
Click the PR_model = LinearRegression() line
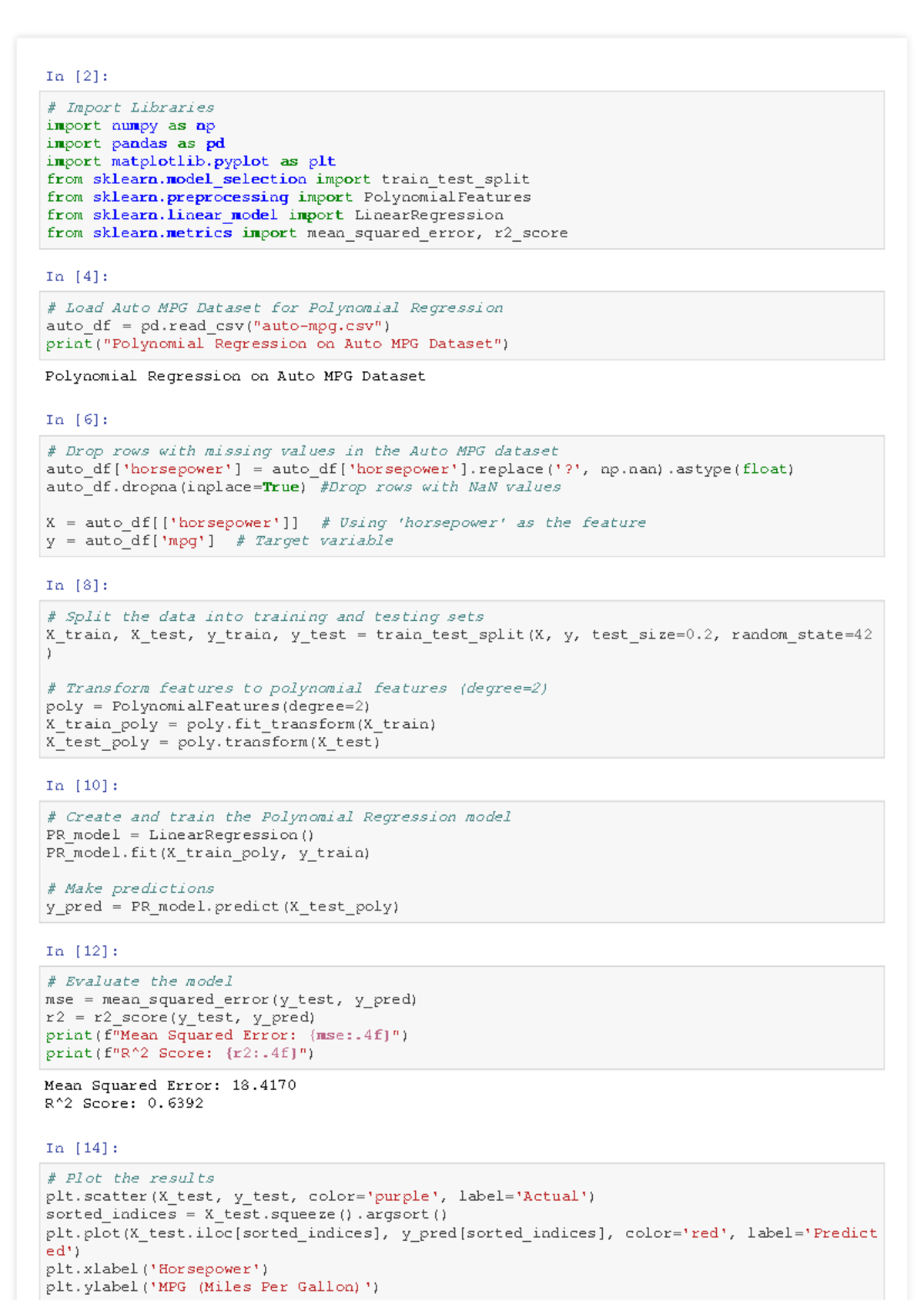179,835
